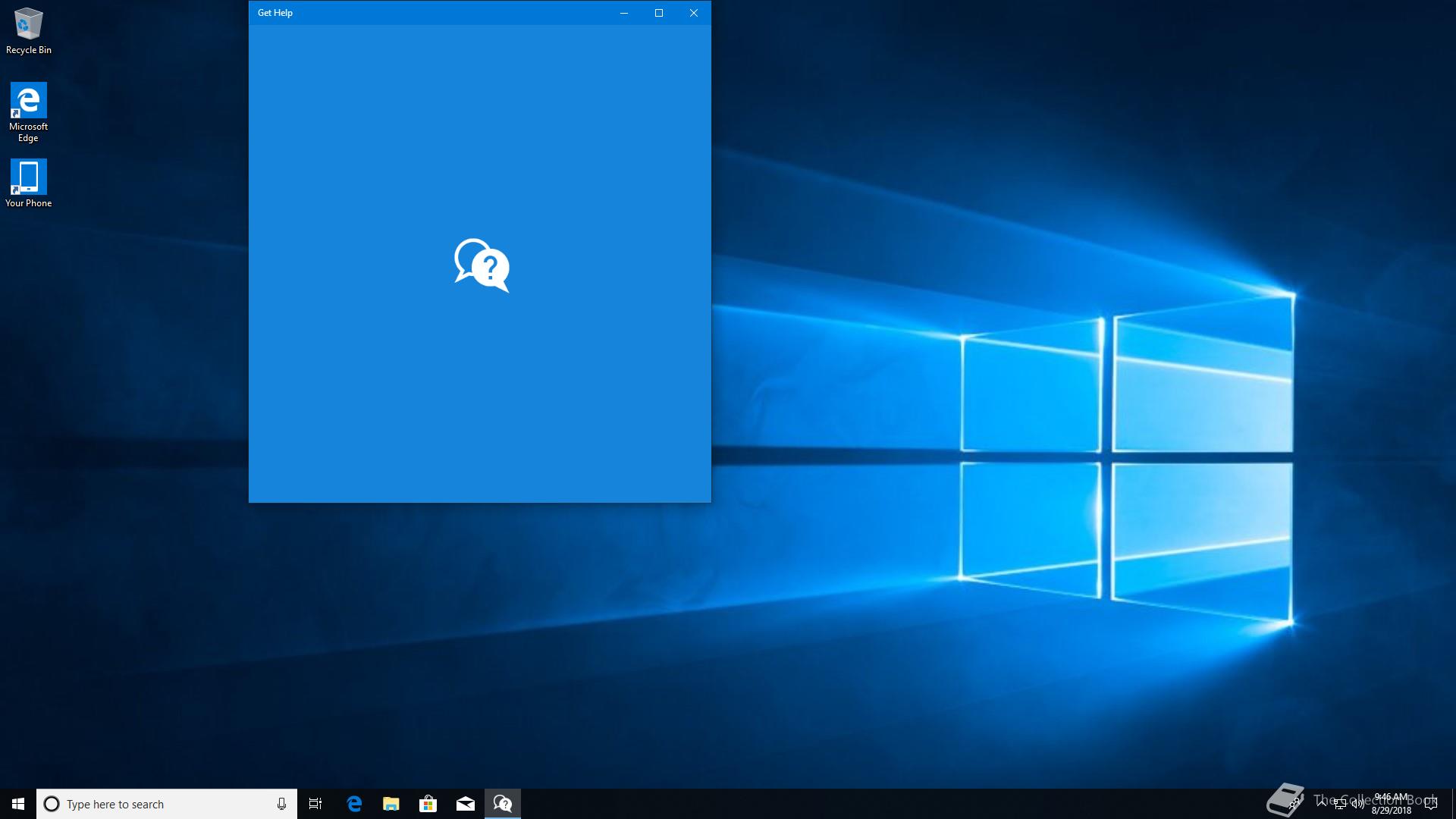The image size is (1456, 819).
Task: Click the Show desktop strip
Action: click(x=1454, y=804)
